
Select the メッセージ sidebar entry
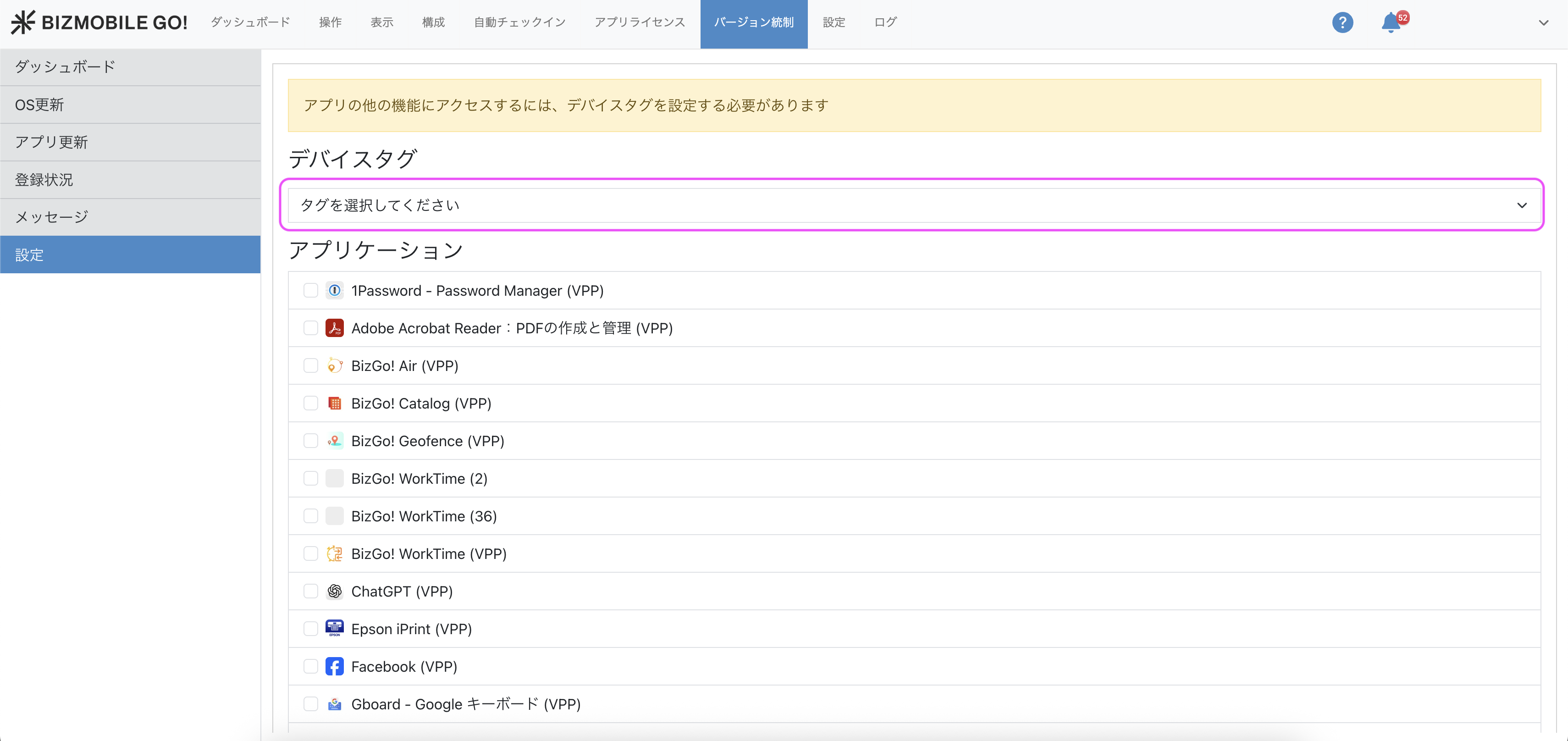tap(52, 217)
